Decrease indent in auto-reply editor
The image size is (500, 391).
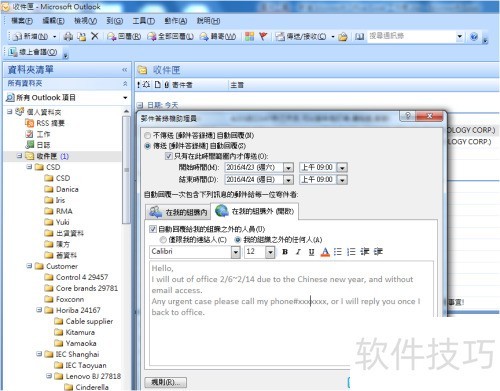(365, 252)
